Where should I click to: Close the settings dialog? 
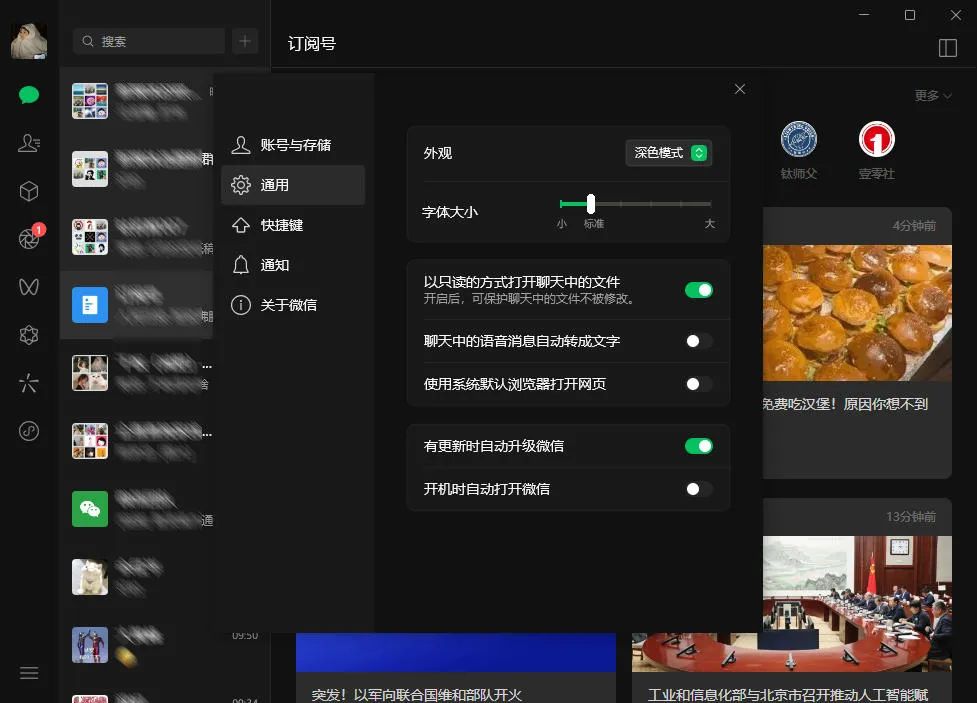tap(740, 89)
